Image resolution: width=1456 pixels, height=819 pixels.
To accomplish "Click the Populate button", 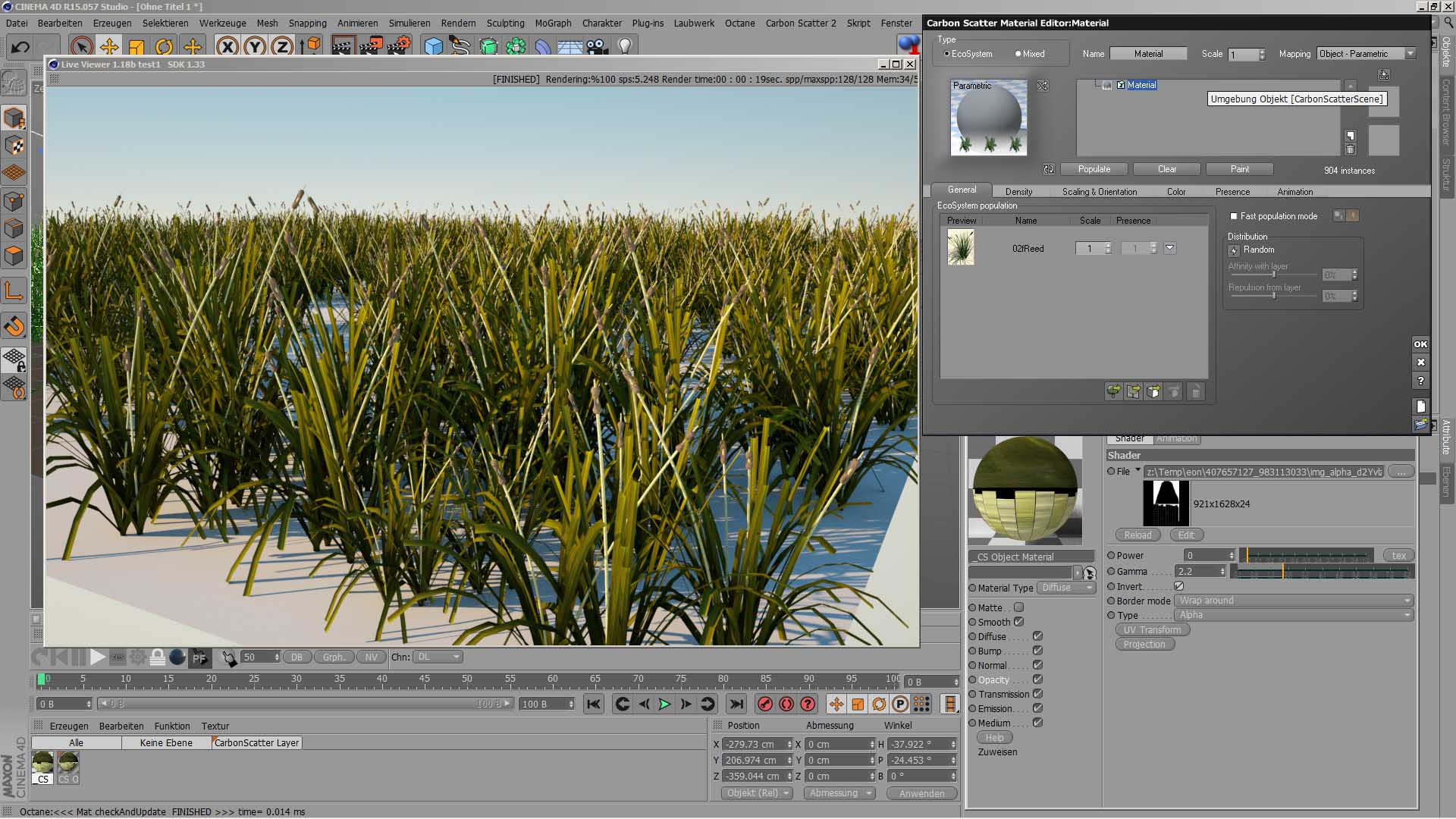I will click(1094, 170).
